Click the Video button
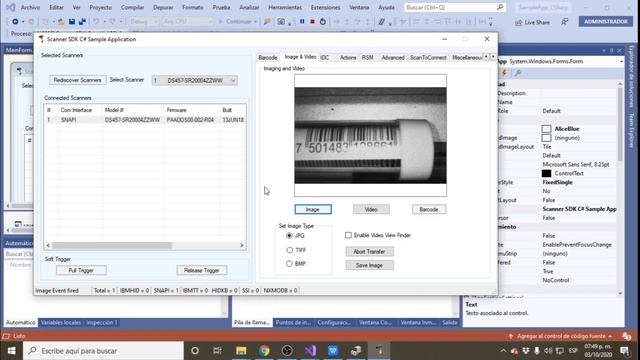 pos(371,209)
